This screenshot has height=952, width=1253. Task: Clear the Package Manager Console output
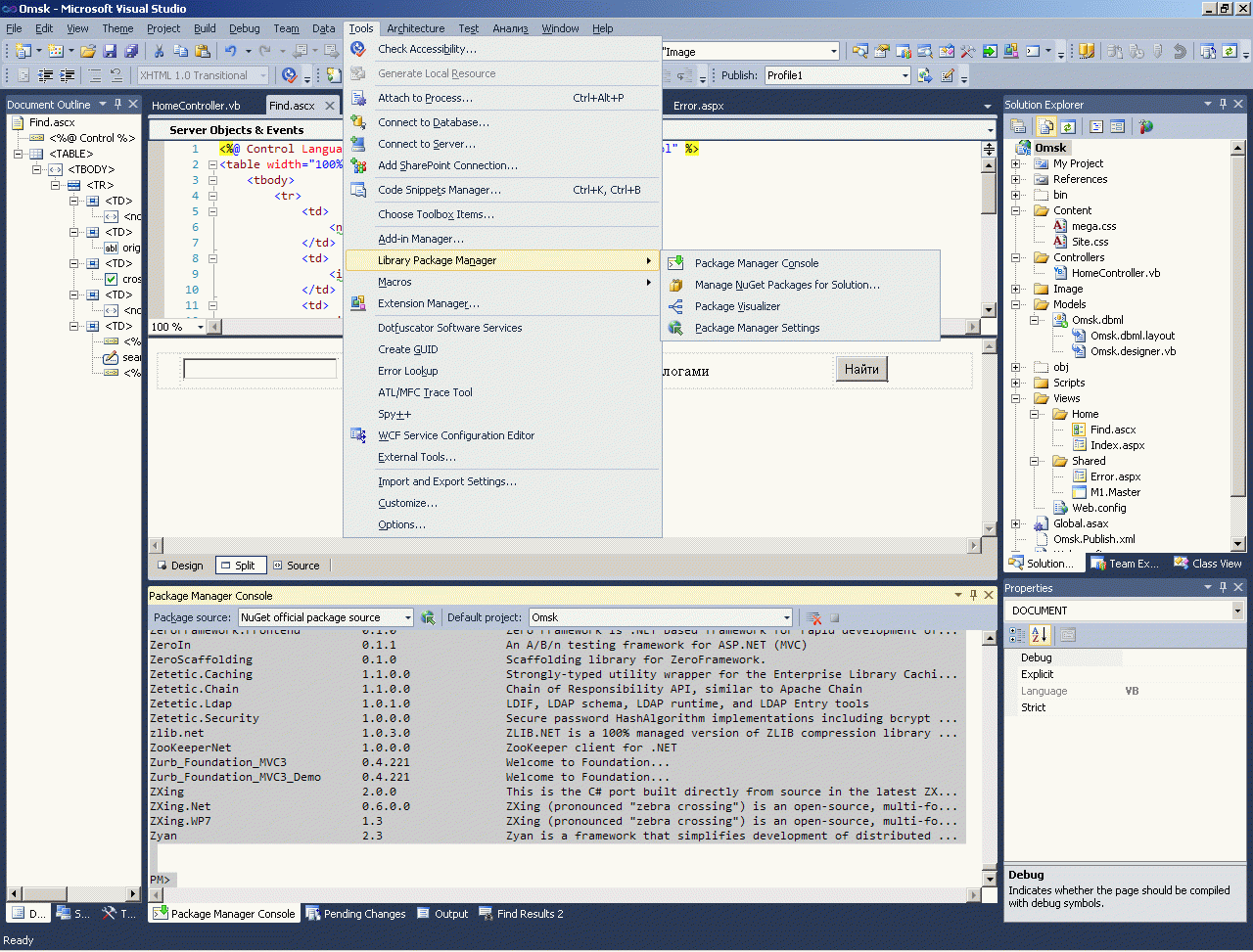pyautogui.click(x=813, y=617)
